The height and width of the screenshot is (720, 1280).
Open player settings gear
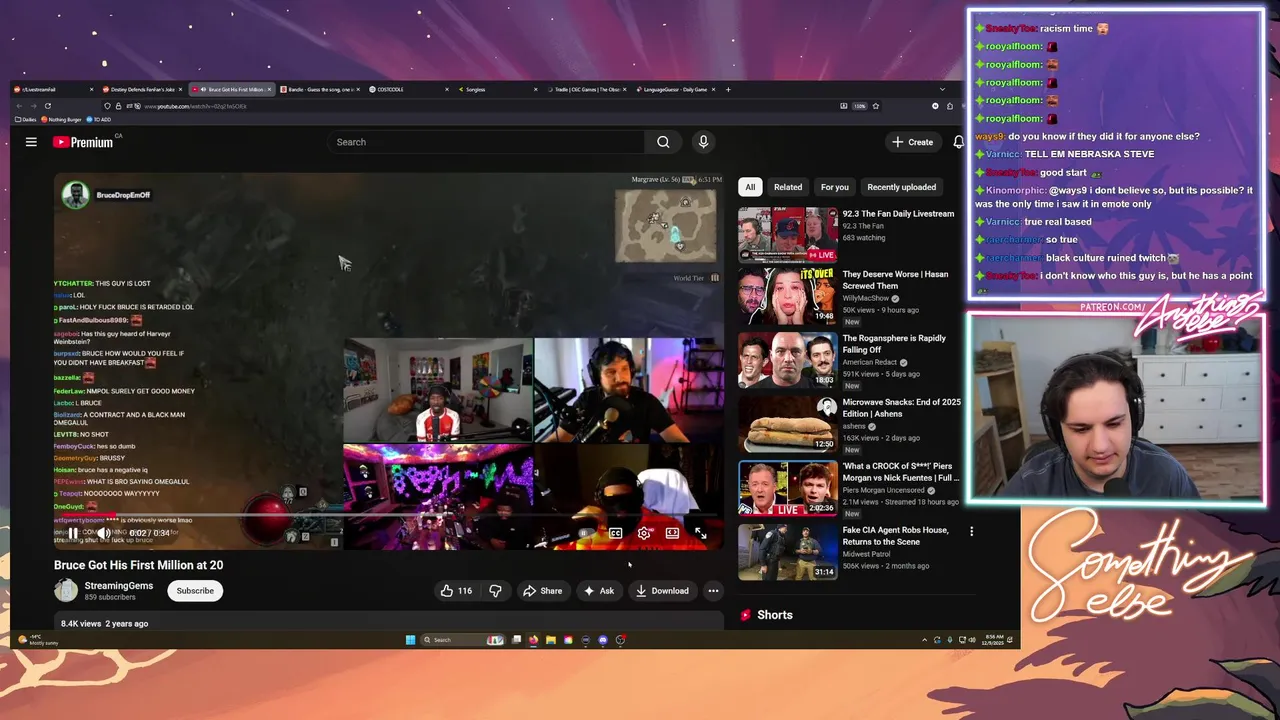coord(644,533)
